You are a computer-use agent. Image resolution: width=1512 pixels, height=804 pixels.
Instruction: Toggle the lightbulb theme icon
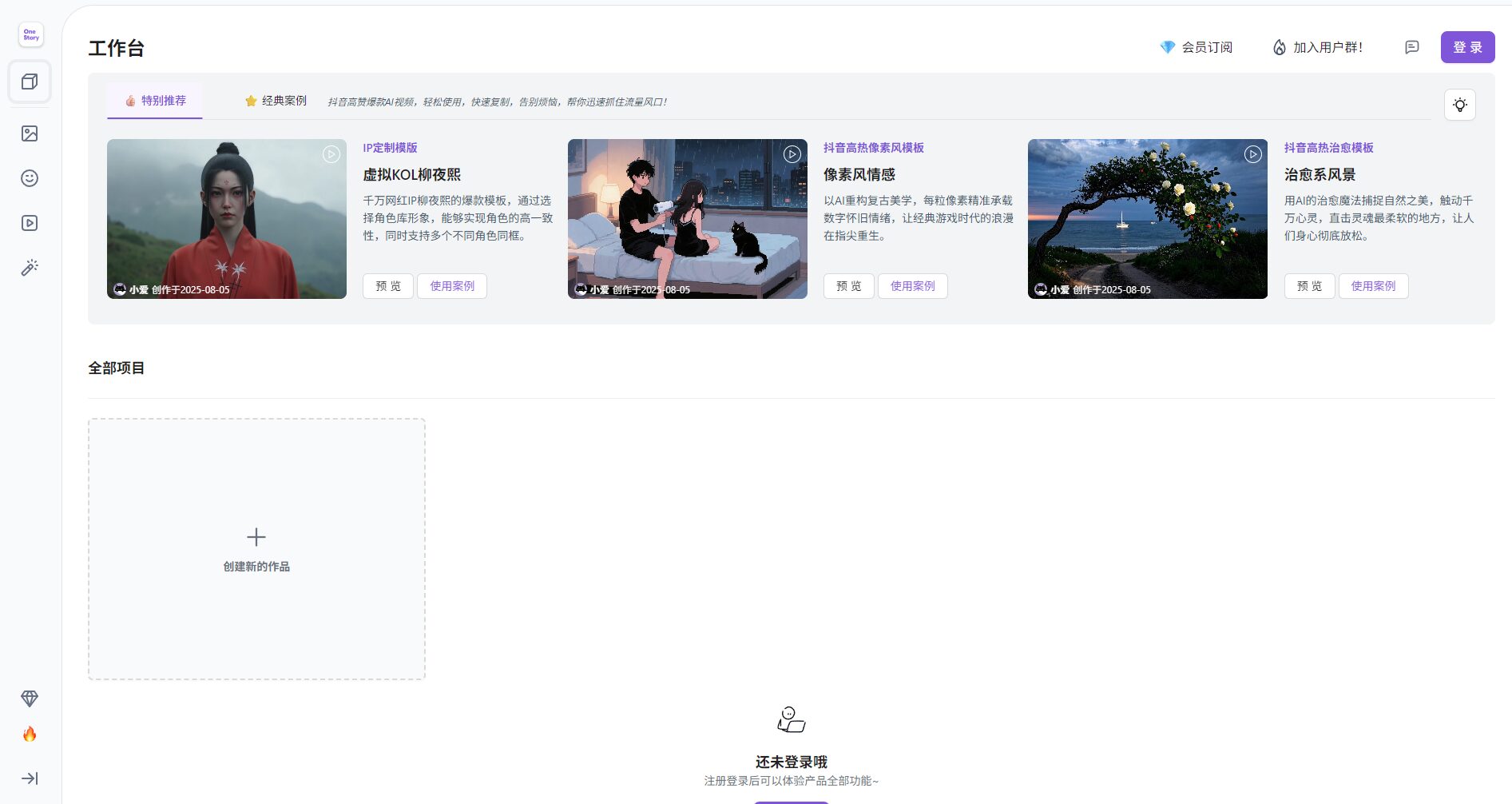click(1460, 105)
